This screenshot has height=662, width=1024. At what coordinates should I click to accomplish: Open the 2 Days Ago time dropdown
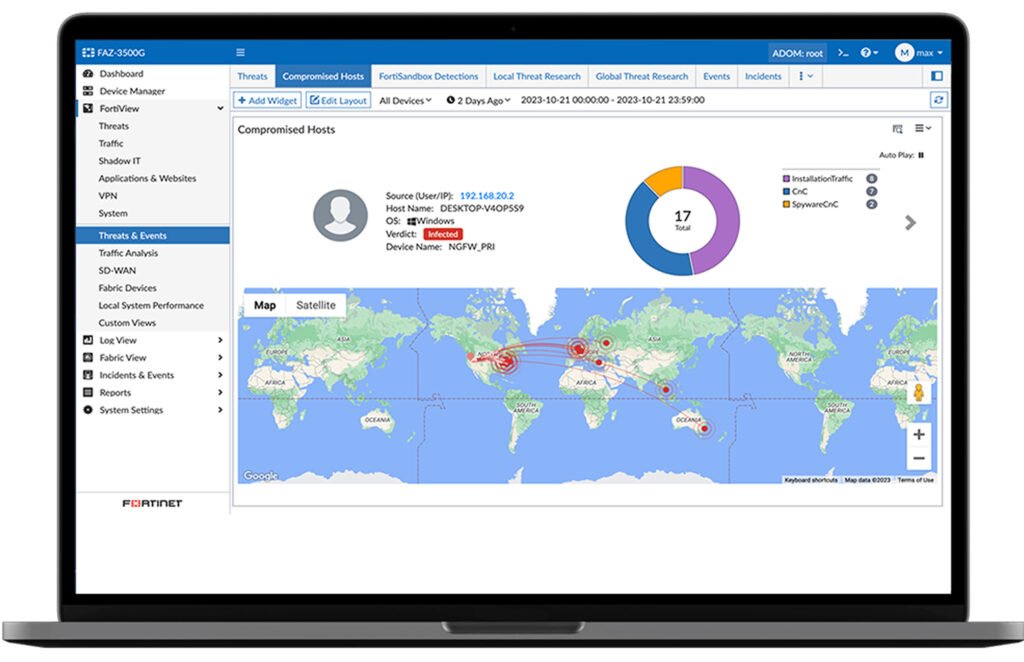[x=478, y=100]
